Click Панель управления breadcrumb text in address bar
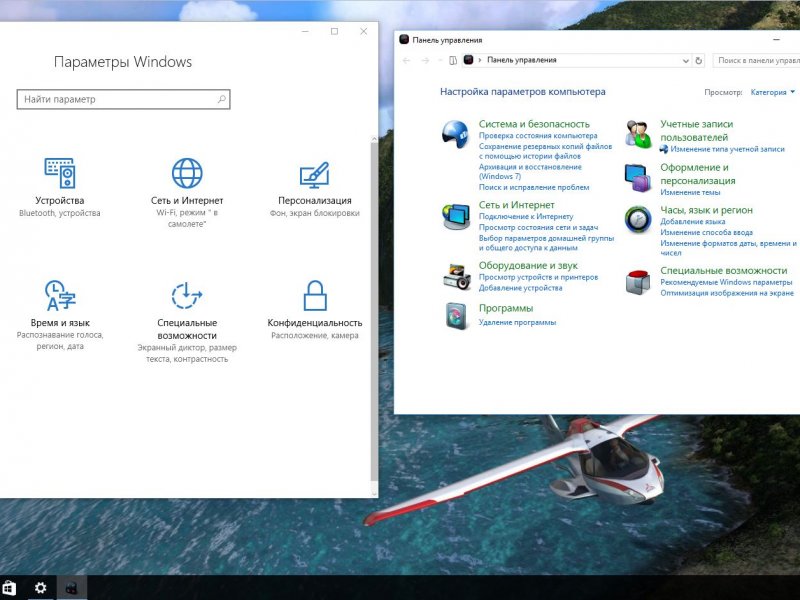This screenshot has width=800, height=600. click(x=521, y=60)
